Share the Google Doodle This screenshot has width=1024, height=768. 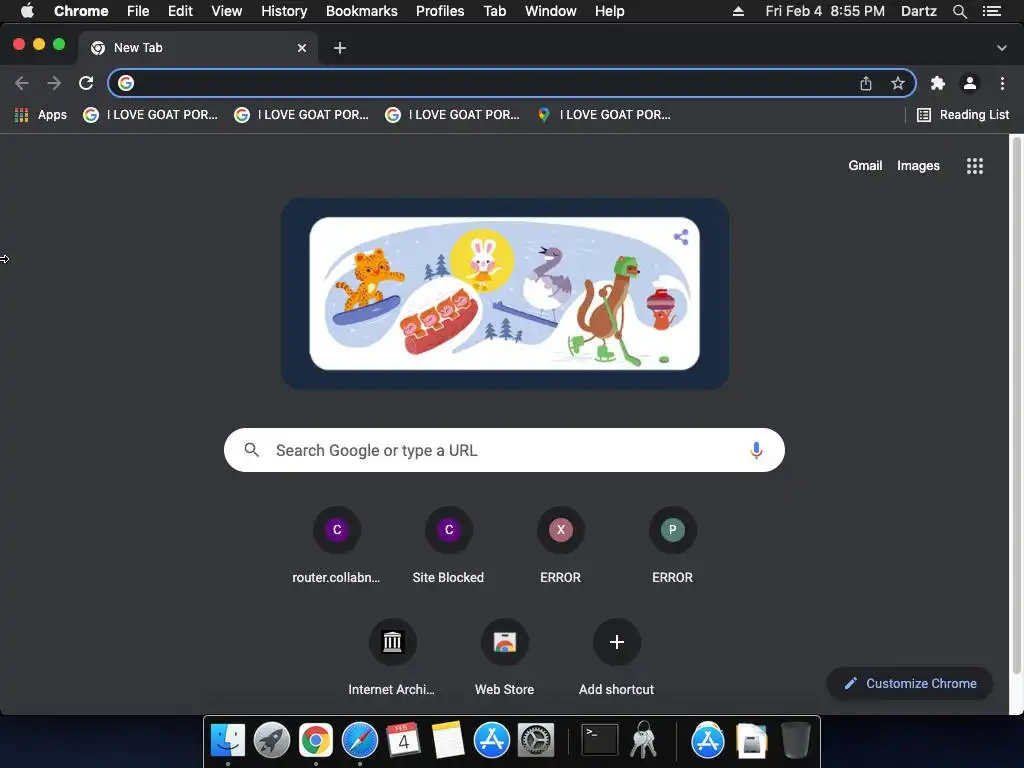(x=681, y=237)
